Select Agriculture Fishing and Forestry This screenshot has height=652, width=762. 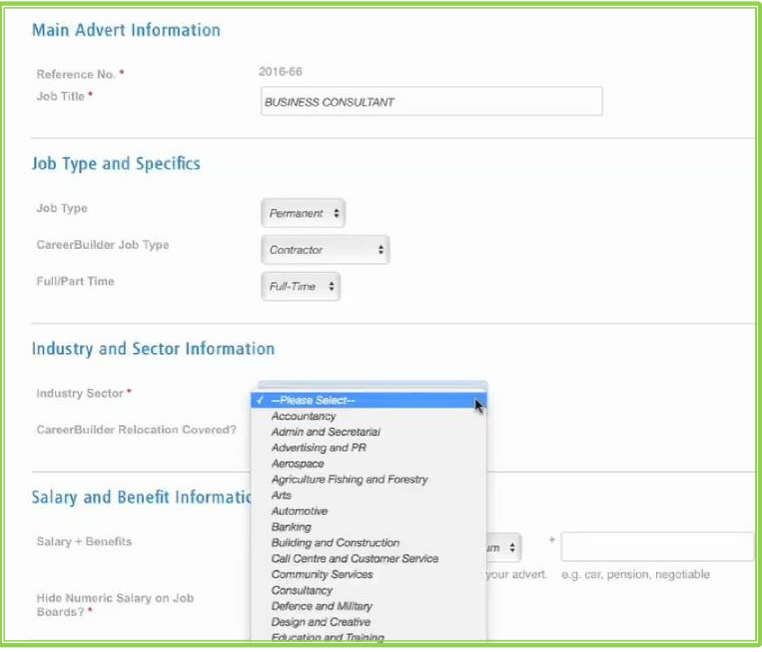(349, 479)
